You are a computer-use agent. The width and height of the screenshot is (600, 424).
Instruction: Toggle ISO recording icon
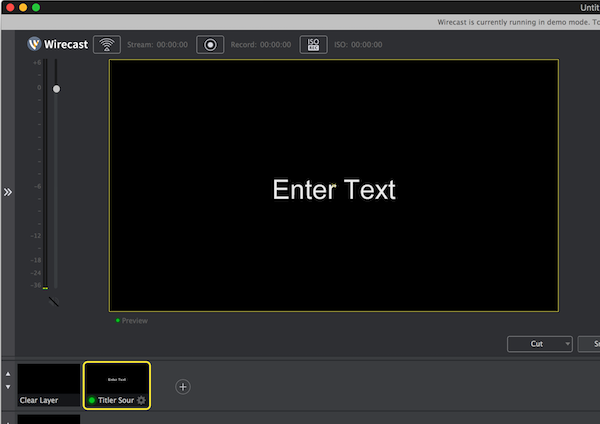(x=313, y=44)
